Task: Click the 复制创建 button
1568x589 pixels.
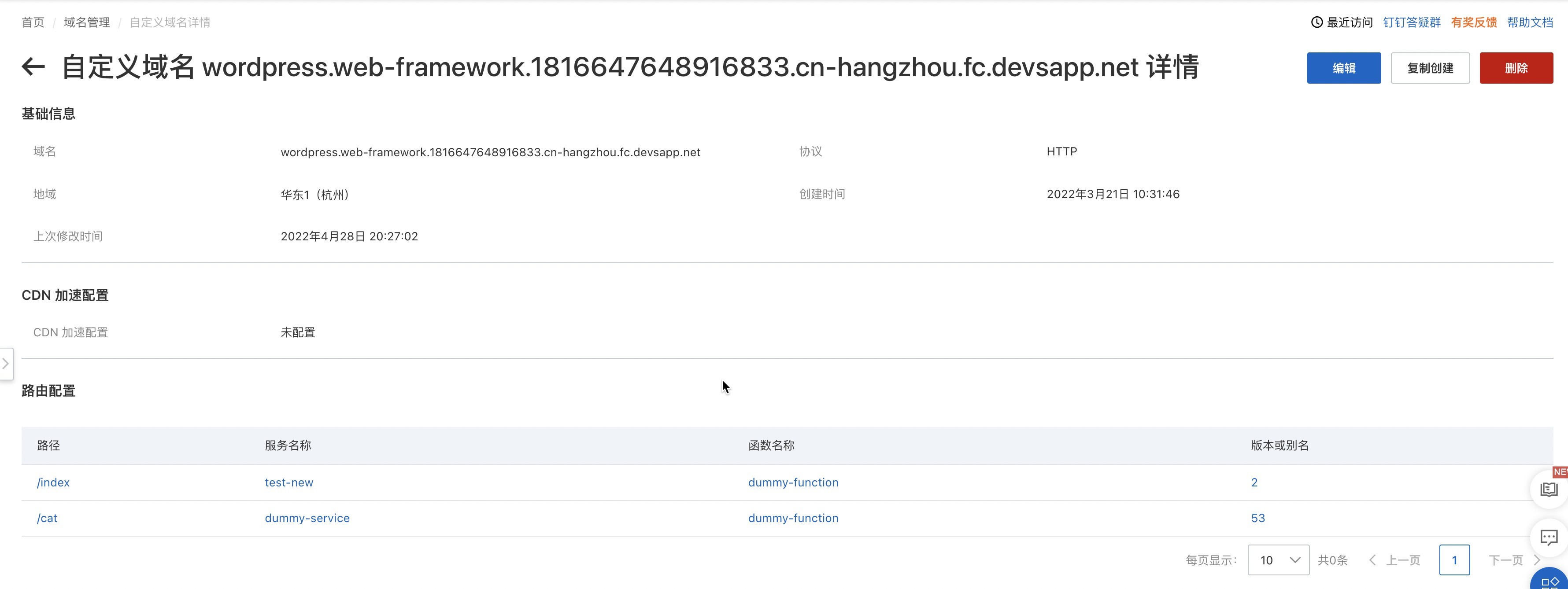Action: [1430, 68]
